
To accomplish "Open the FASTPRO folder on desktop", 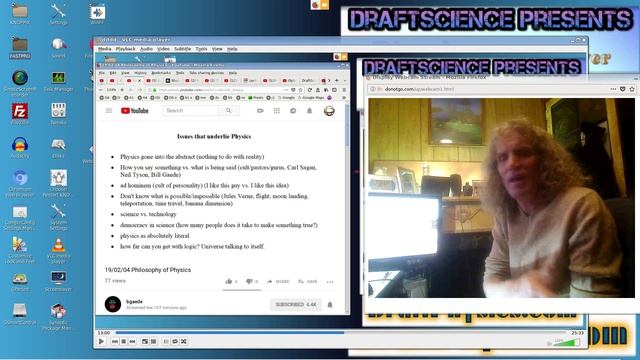I will [20, 47].
